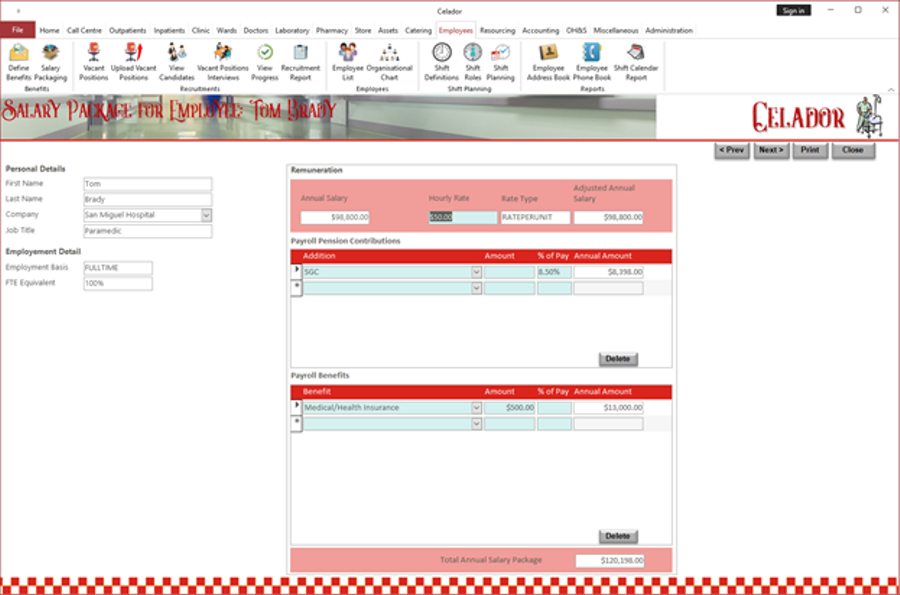Click the Hourly Rate input field
Screen dimensions: 900x595
(x=462, y=217)
